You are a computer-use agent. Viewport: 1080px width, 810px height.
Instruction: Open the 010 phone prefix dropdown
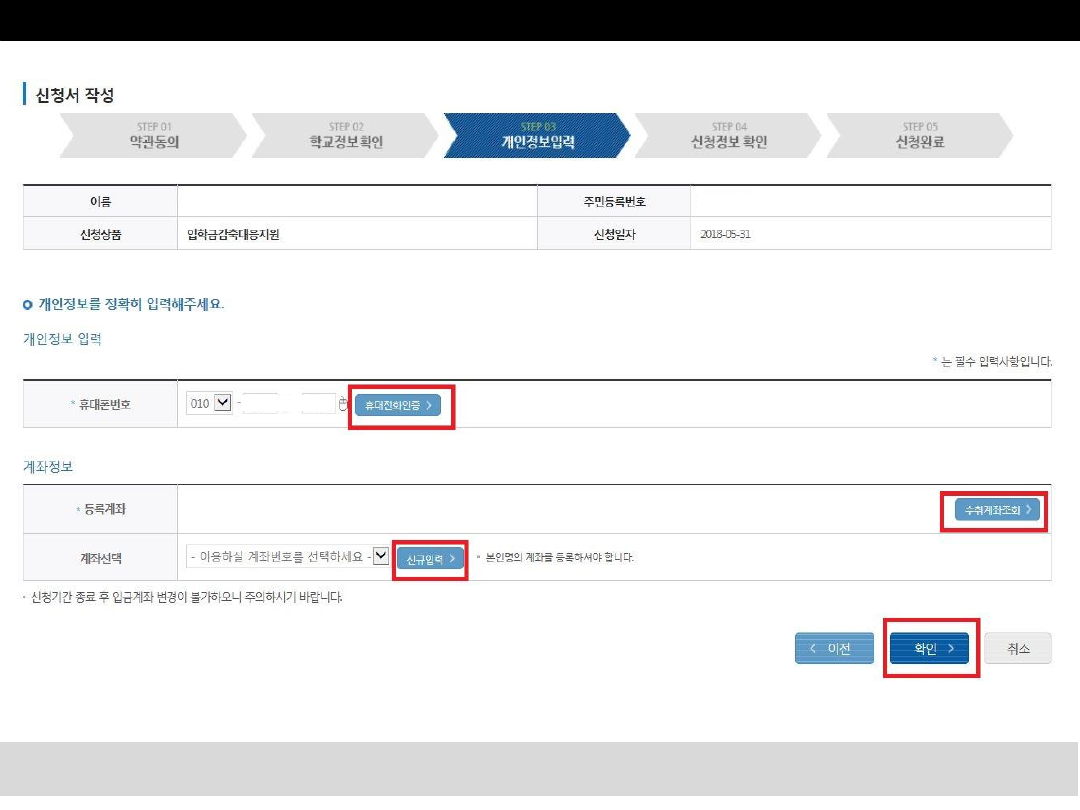[223, 404]
